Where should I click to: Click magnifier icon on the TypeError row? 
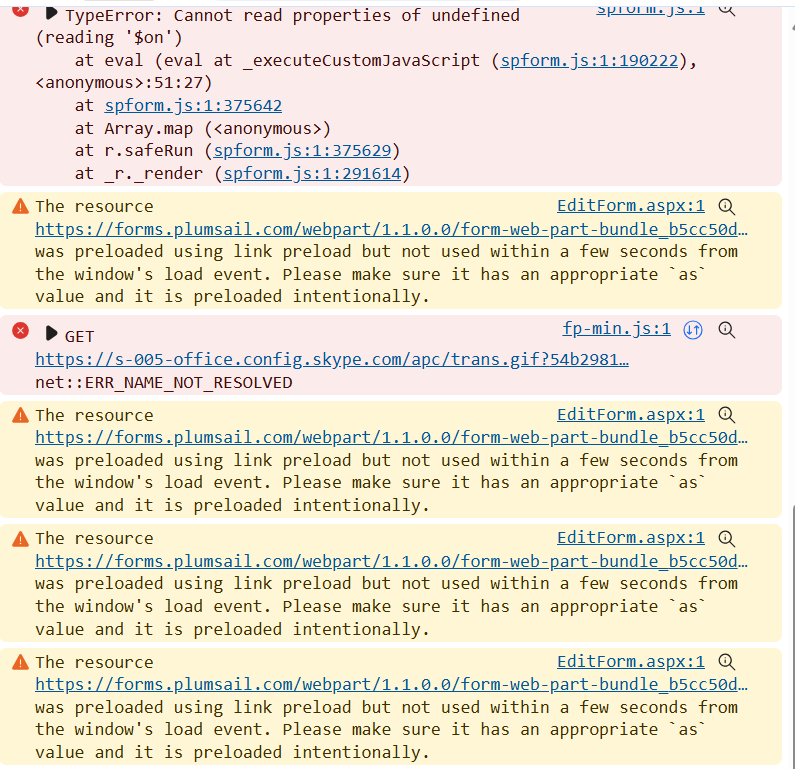click(x=727, y=8)
